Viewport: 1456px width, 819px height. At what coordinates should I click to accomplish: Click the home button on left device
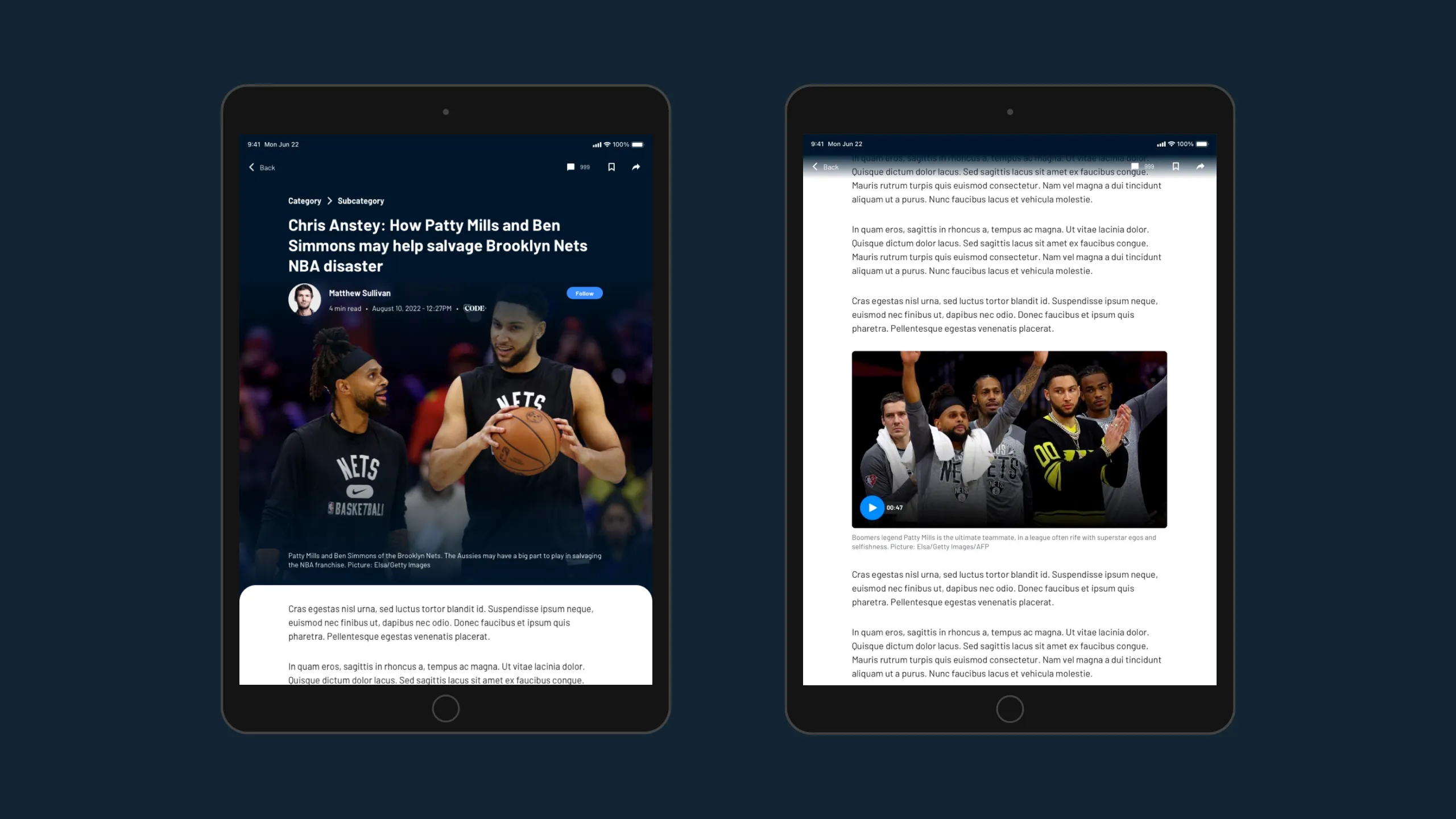[446, 709]
